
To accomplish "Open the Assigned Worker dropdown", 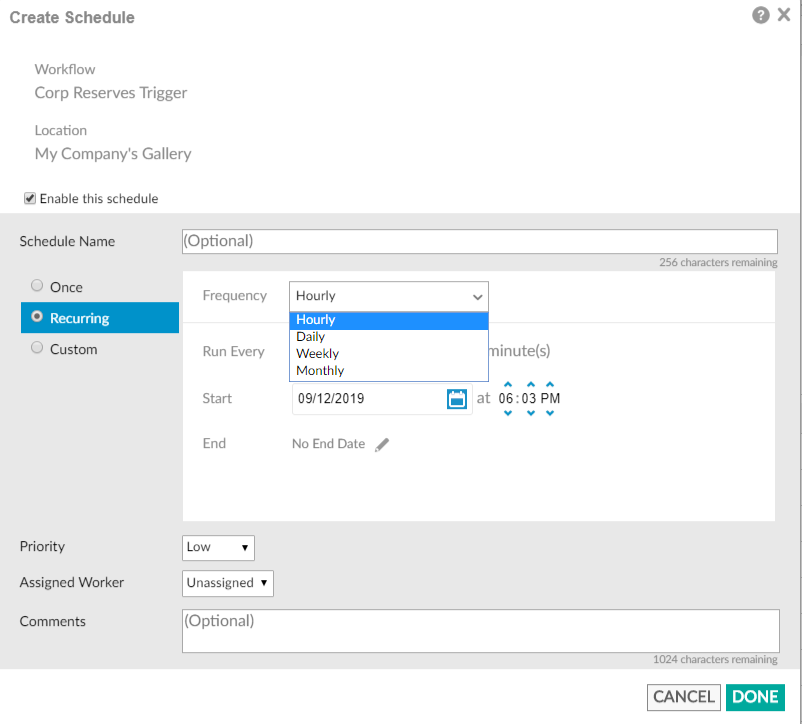I will click(x=228, y=583).
